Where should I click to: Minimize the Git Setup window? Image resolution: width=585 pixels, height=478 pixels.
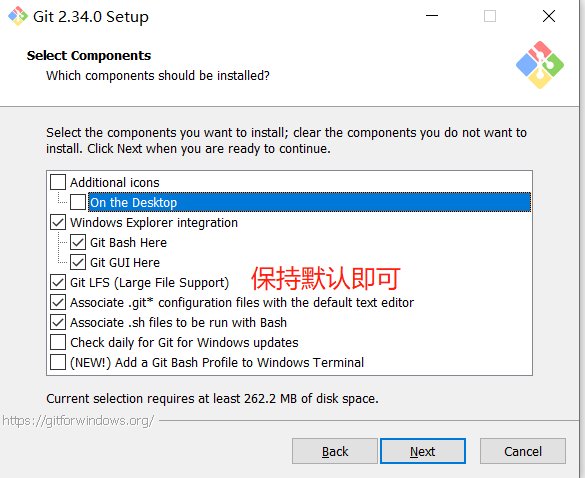coord(432,16)
